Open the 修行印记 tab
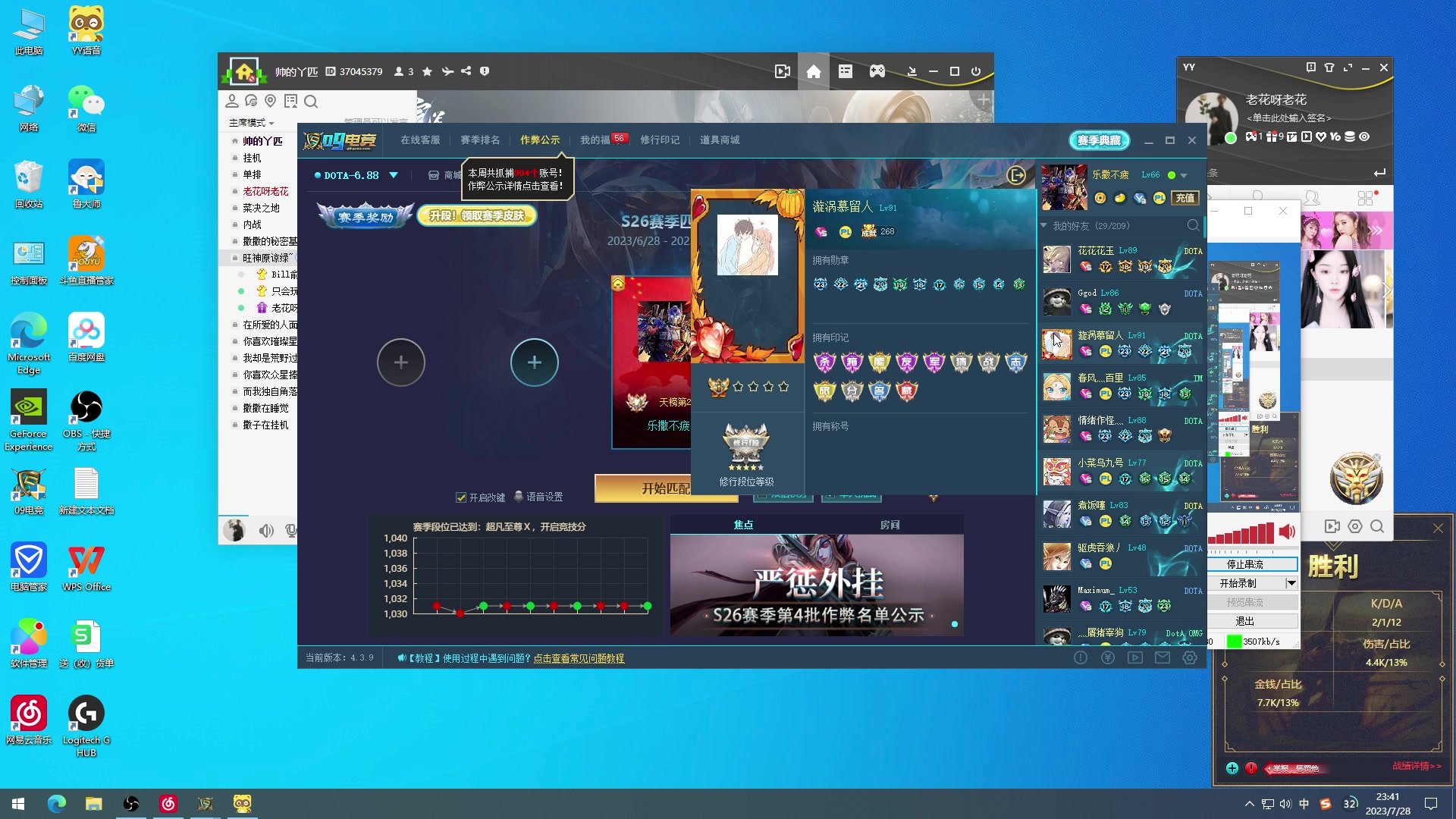1456x819 pixels. click(x=660, y=140)
